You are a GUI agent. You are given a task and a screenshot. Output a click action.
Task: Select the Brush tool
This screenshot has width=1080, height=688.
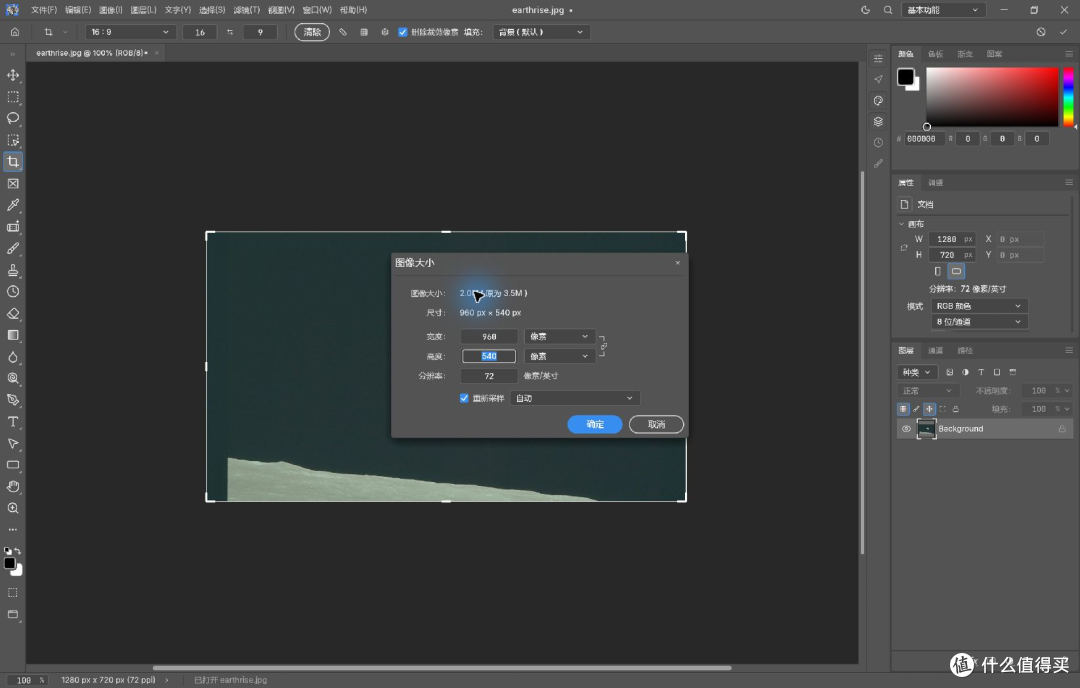click(13, 249)
